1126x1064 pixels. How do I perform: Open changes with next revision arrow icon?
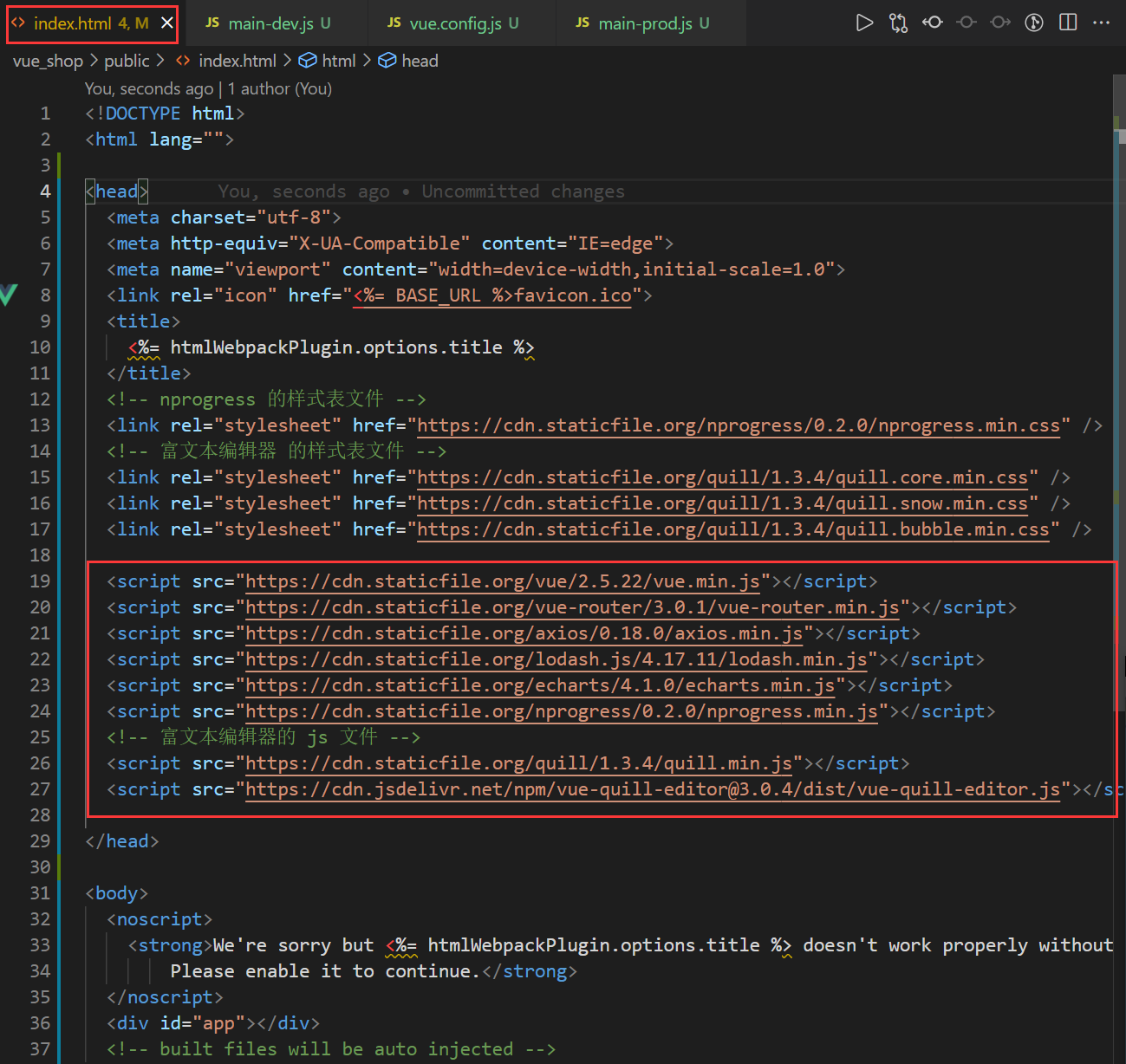coord(1000,23)
